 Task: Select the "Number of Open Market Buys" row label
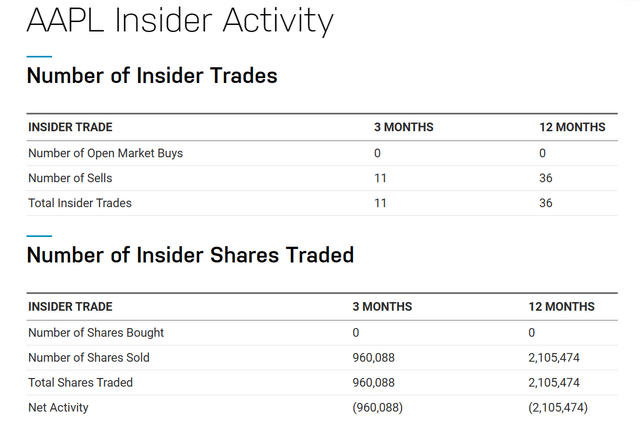click(x=105, y=153)
